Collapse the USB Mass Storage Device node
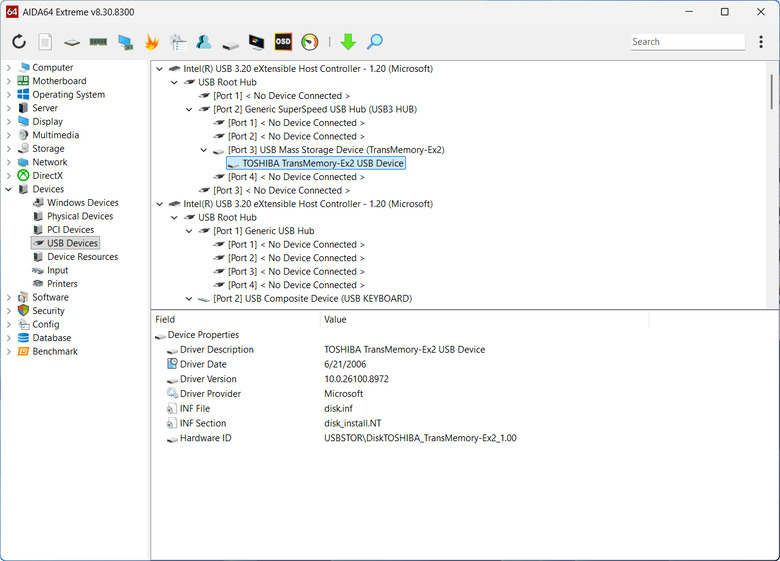This screenshot has width=780, height=561. point(204,150)
